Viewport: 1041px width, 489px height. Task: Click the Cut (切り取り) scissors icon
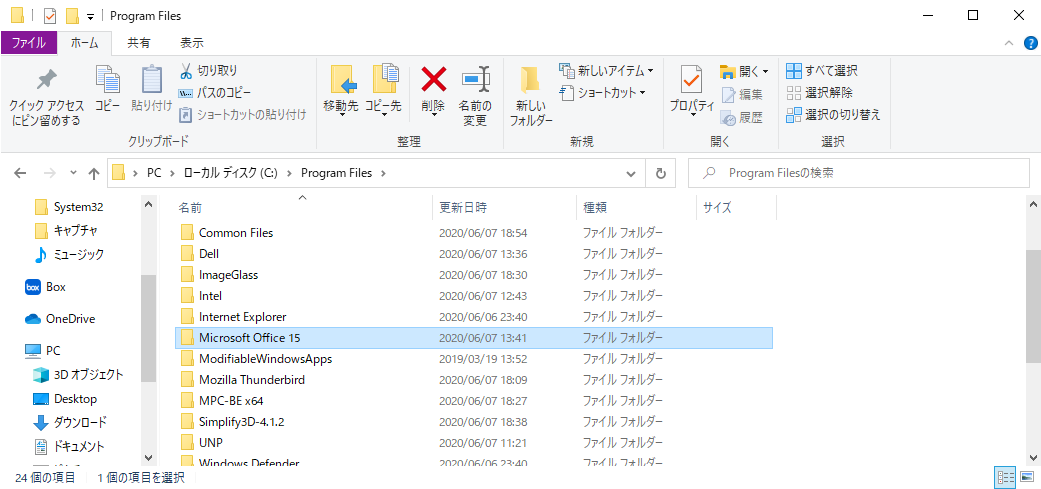click(x=186, y=70)
